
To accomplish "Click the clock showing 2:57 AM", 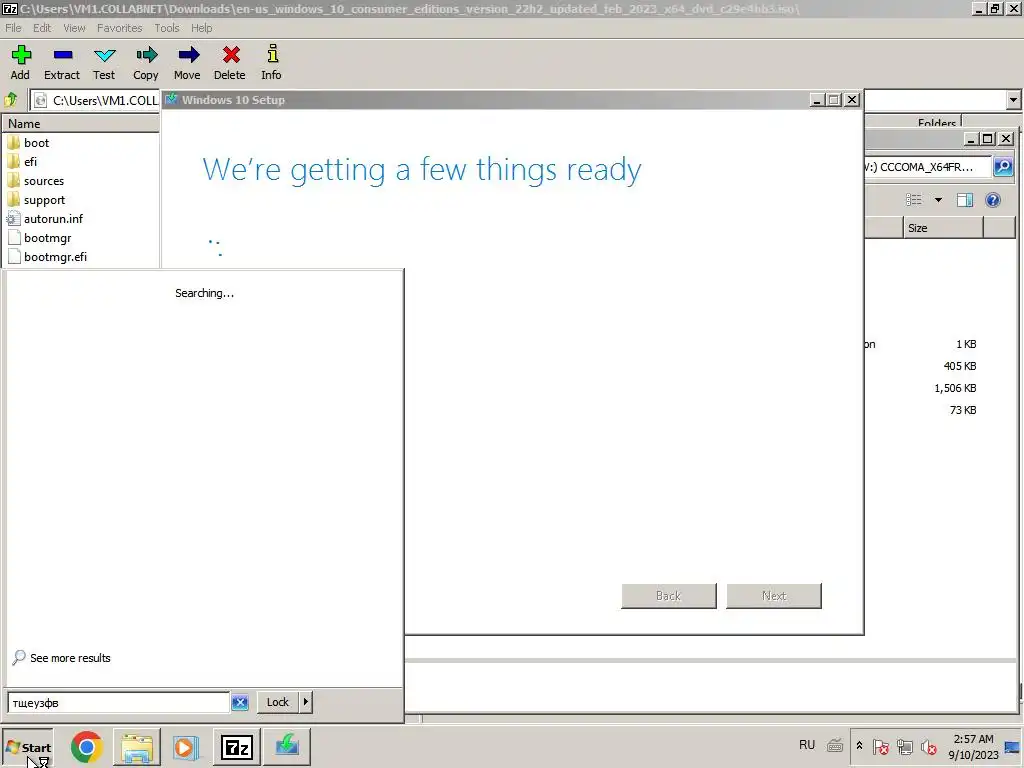I will click(973, 739).
